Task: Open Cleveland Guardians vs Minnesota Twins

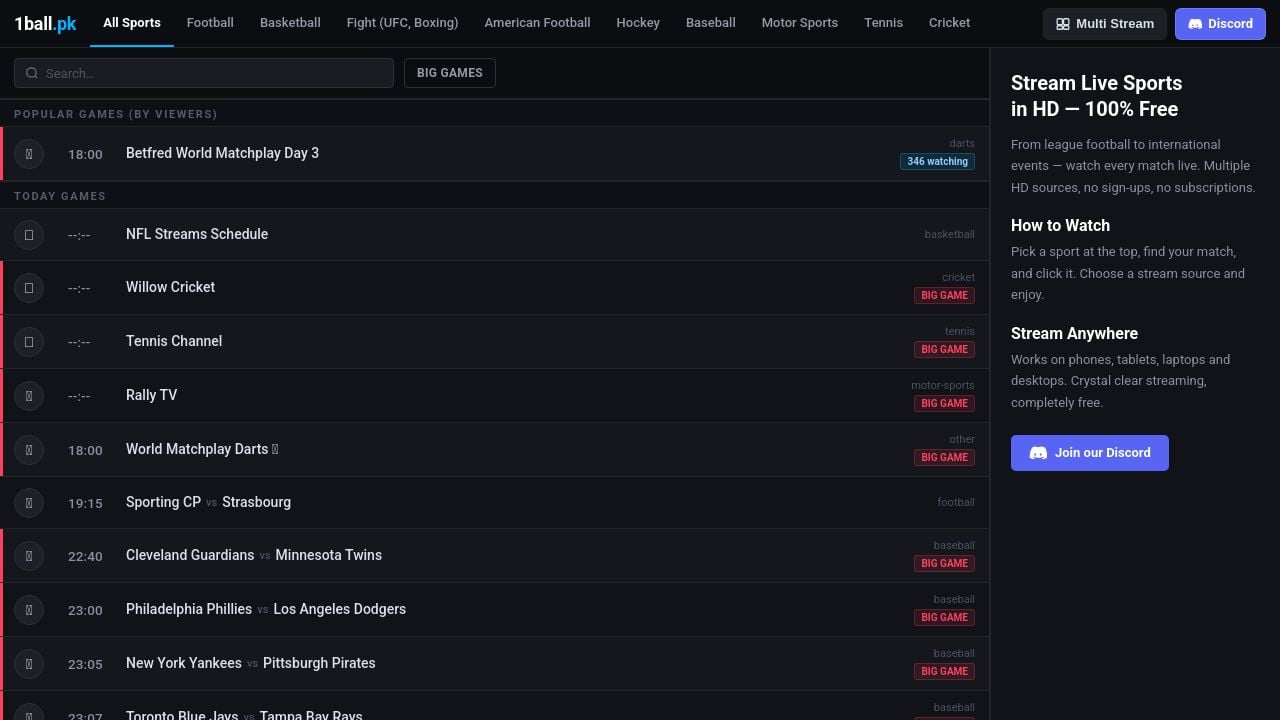Action: 494,556
